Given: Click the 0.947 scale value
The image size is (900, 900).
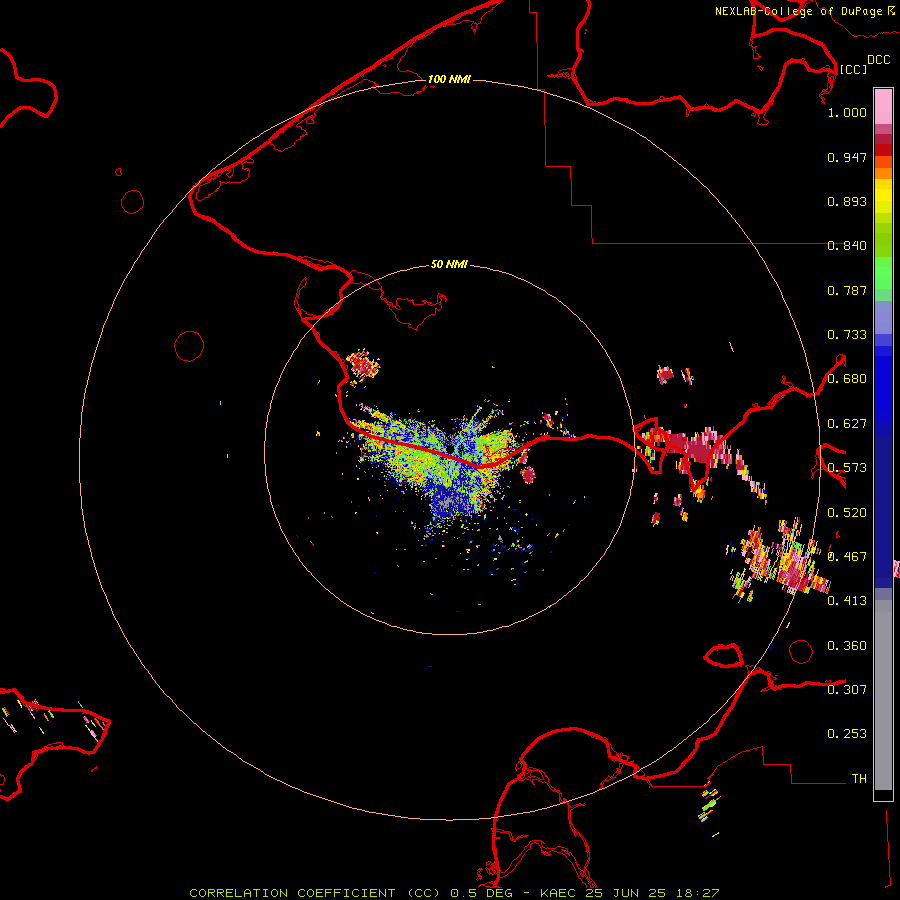Looking at the screenshot, I should 847,157.
